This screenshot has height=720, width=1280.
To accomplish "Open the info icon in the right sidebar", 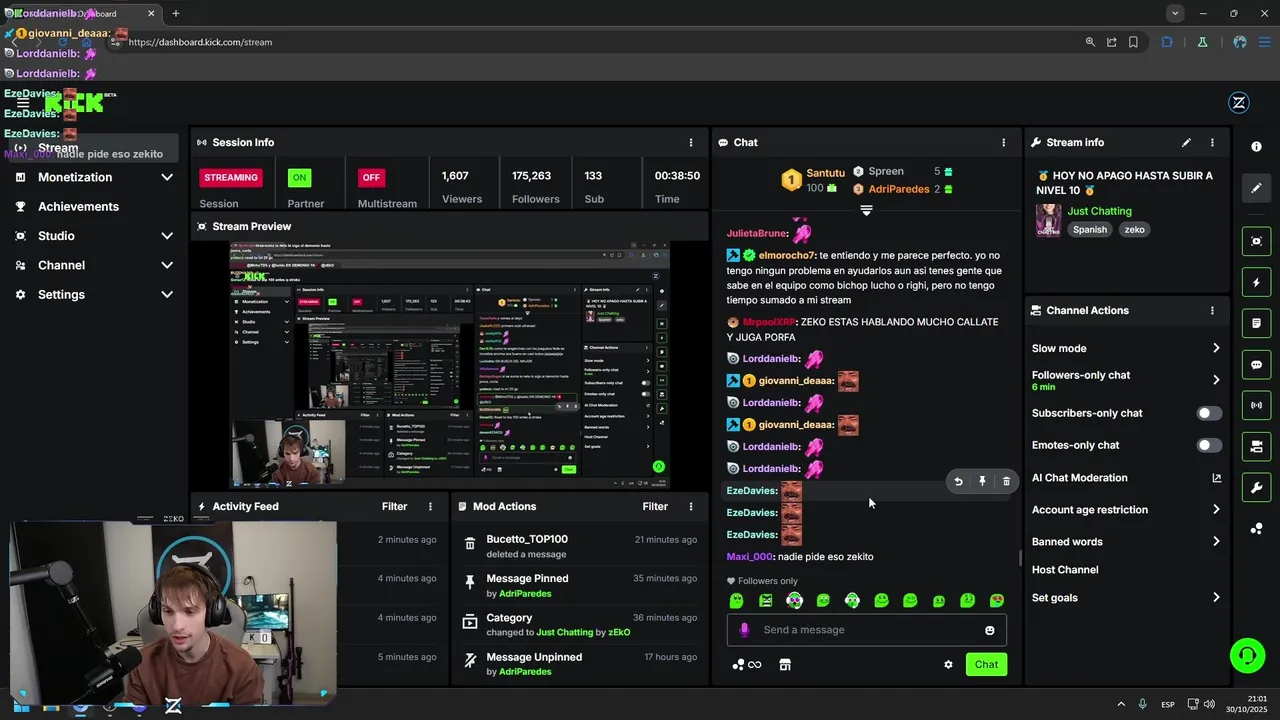I will [1256, 146].
